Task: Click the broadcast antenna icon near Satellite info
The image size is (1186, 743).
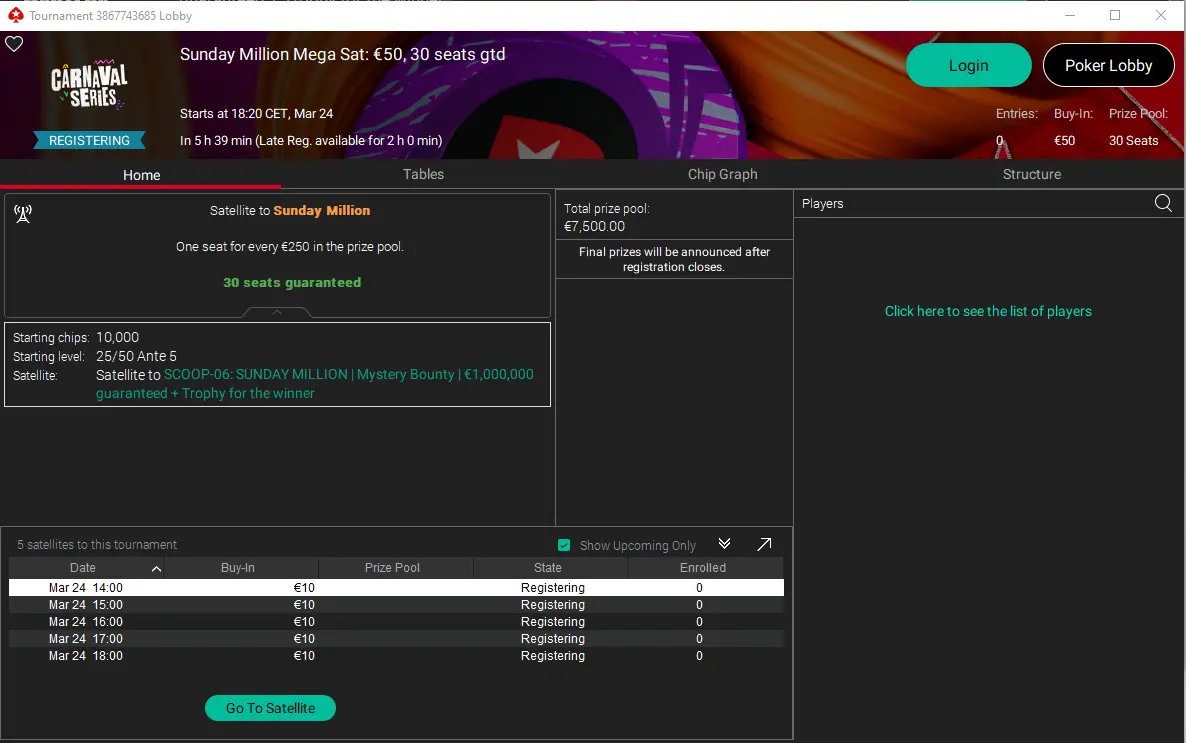Action: pos(23,214)
